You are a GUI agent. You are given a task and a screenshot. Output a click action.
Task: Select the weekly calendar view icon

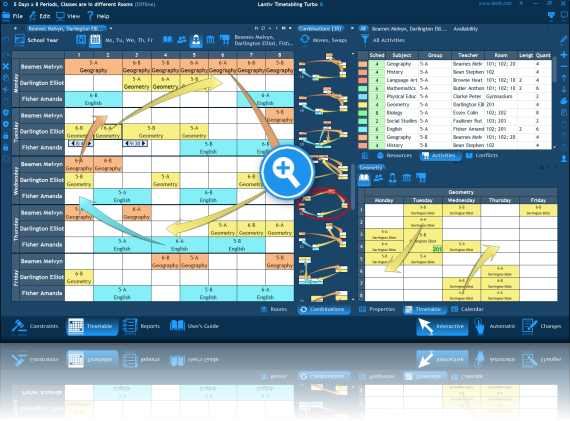coord(95,40)
